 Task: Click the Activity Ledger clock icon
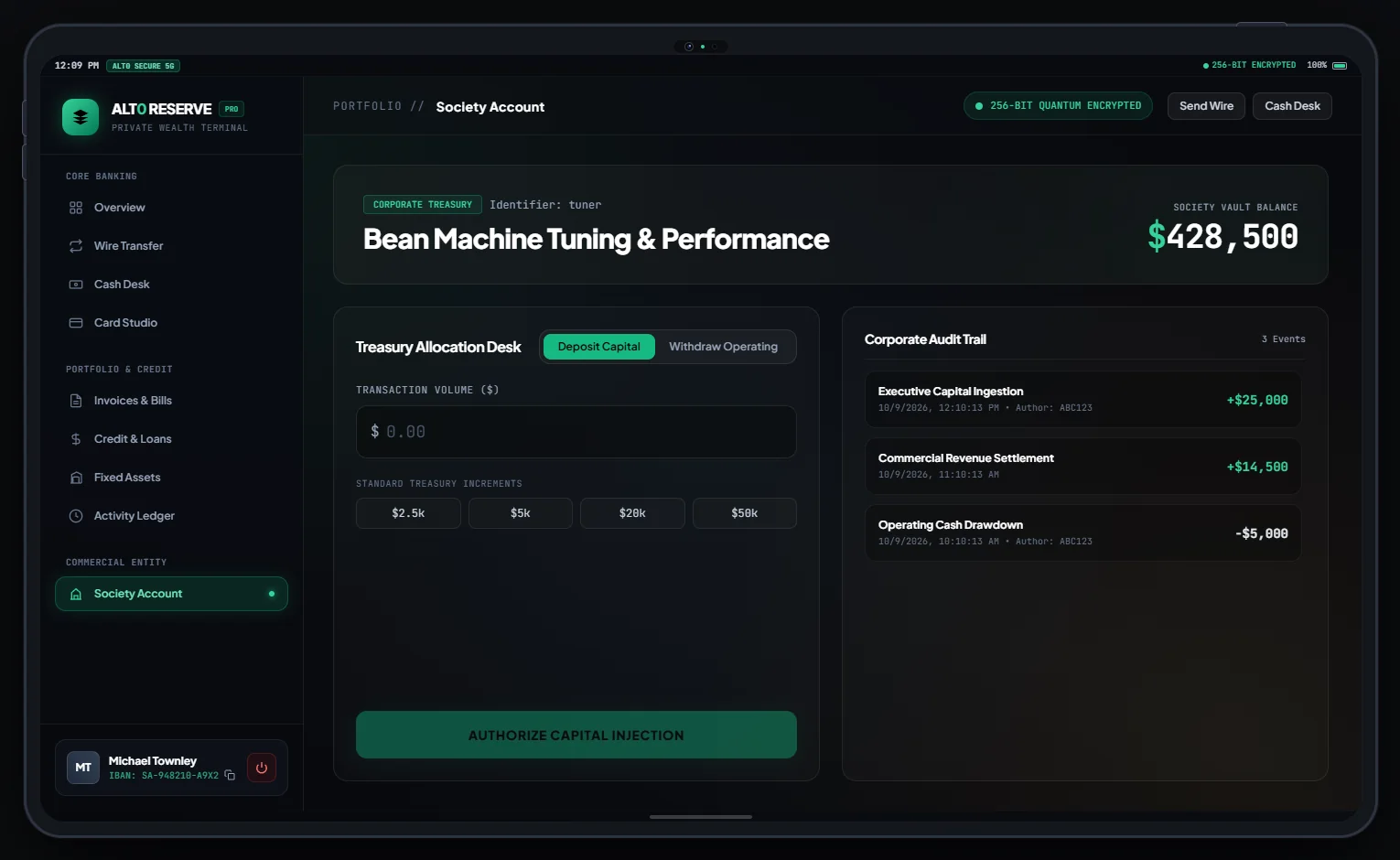(76, 516)
